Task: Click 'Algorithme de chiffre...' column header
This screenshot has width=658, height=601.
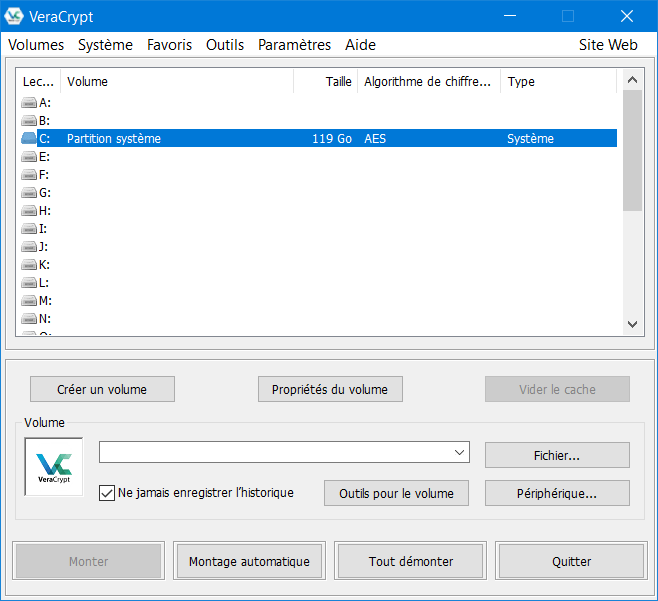Action: pyautogui.click(x=429, y=81)
